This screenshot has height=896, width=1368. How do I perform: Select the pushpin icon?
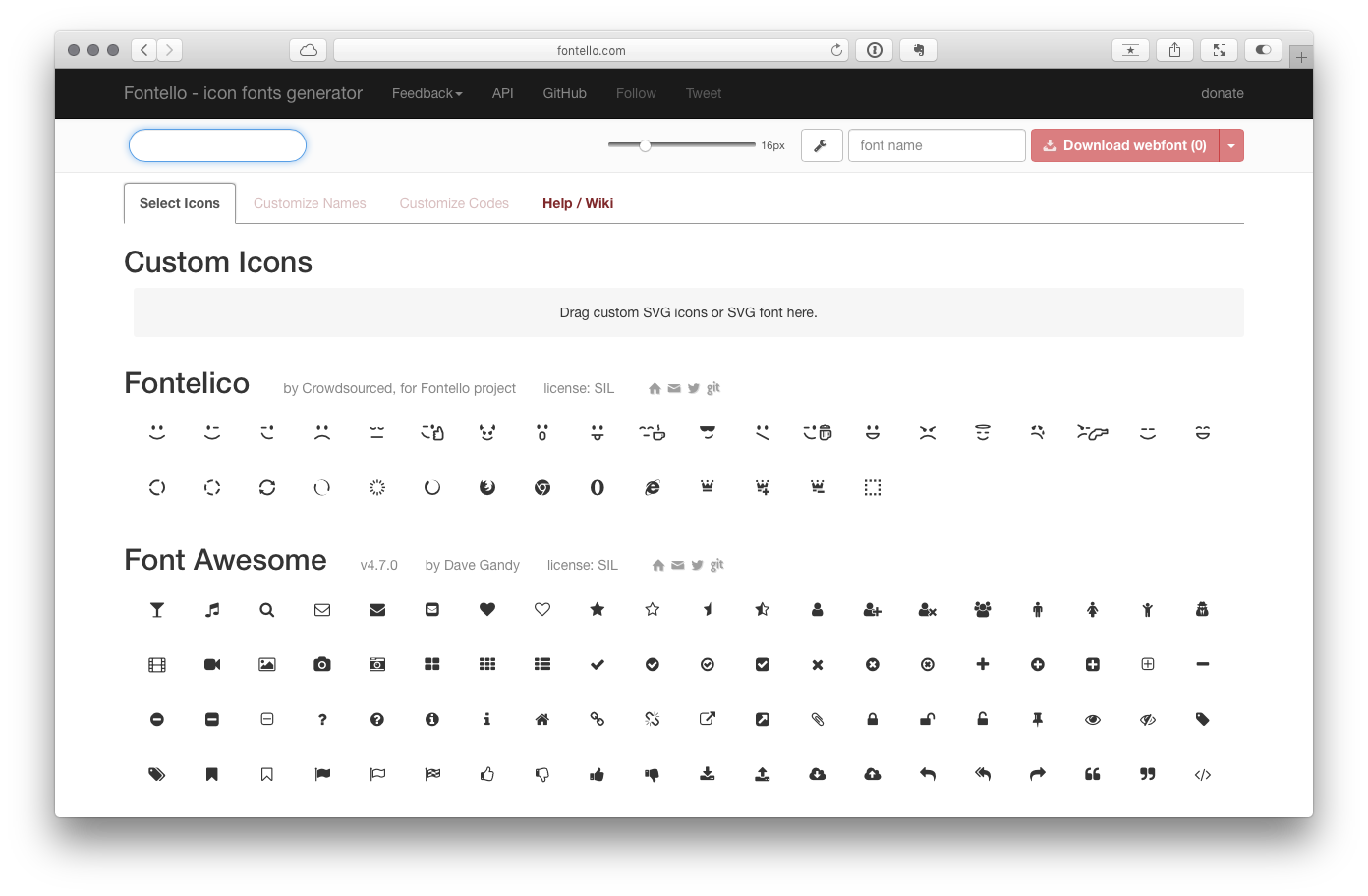click(1038, 720)
